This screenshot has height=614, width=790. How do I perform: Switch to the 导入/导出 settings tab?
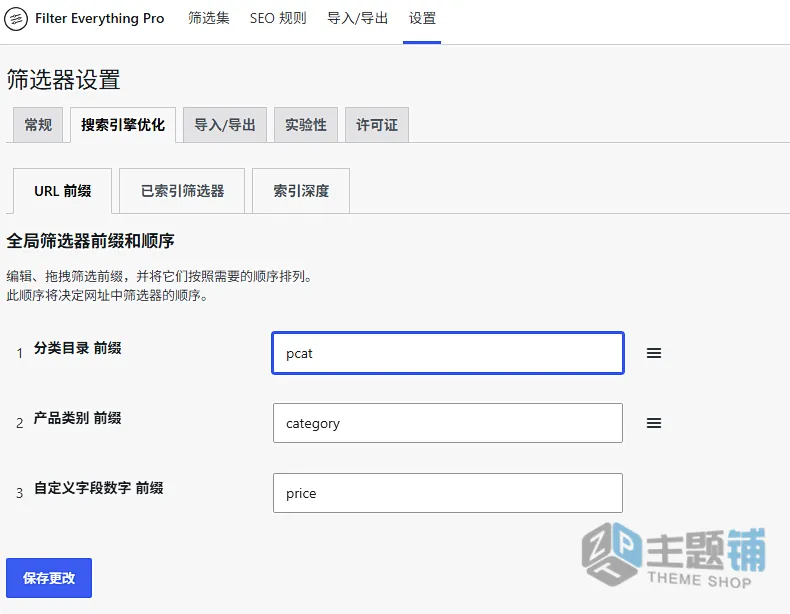point(225,125)
